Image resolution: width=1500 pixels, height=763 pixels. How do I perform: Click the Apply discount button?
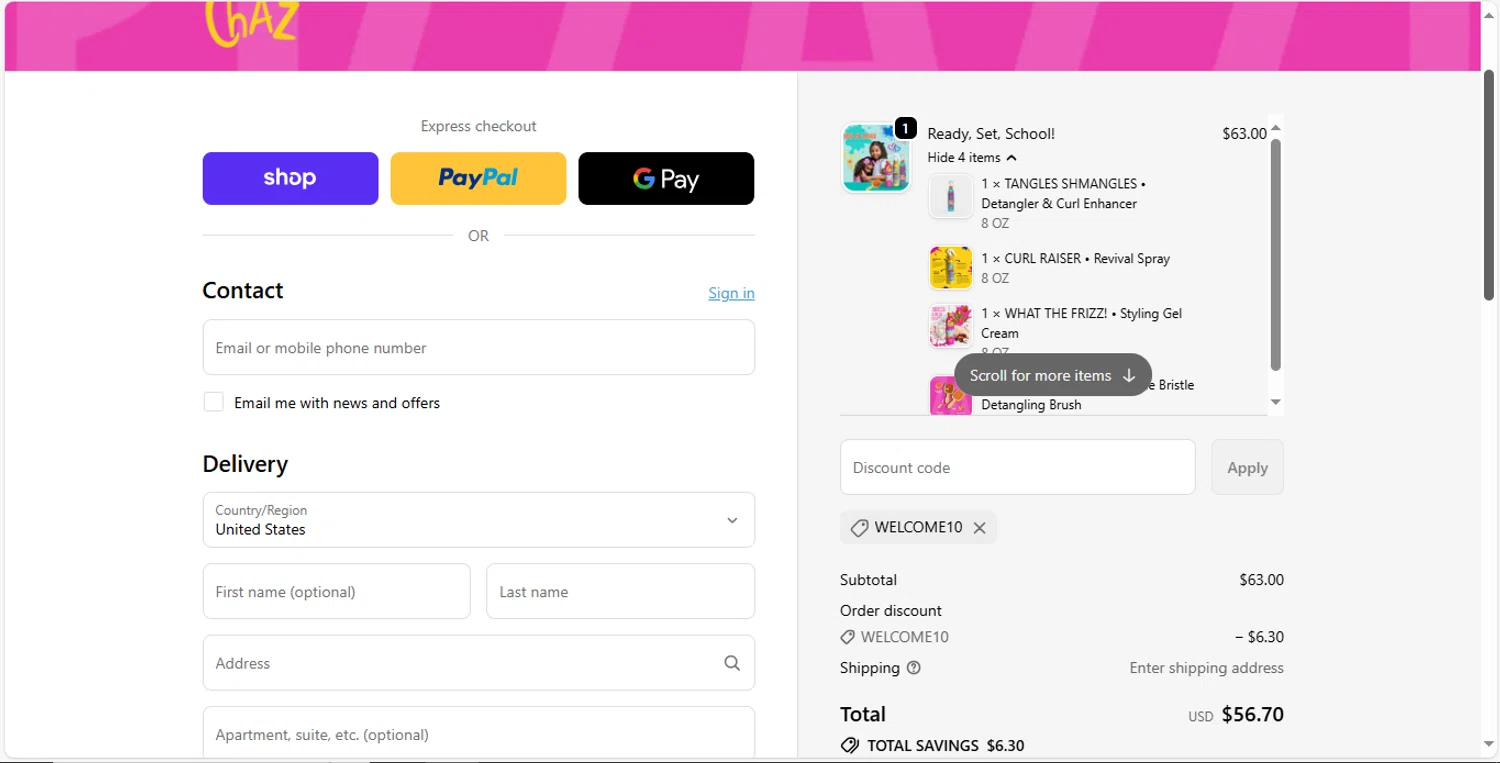pyautogui.click(x=1247, y=467)
